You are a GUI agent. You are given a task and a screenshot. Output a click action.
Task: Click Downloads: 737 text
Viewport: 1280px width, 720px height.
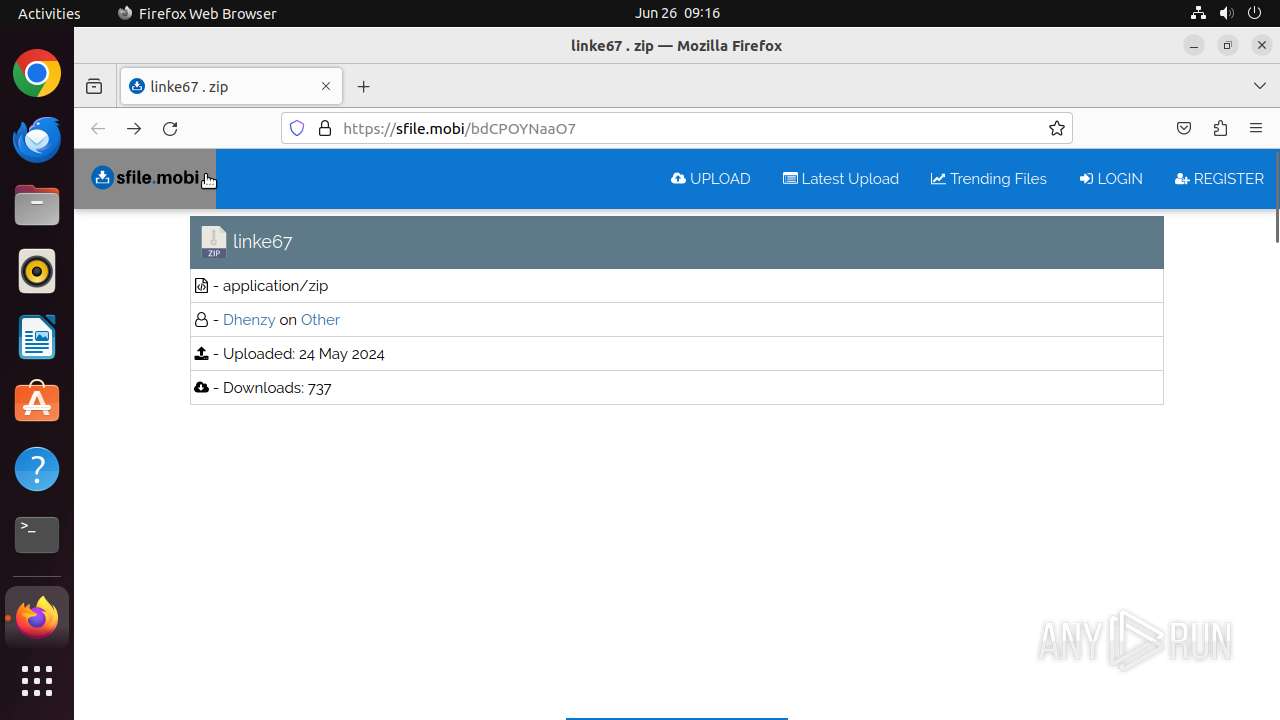277,388
